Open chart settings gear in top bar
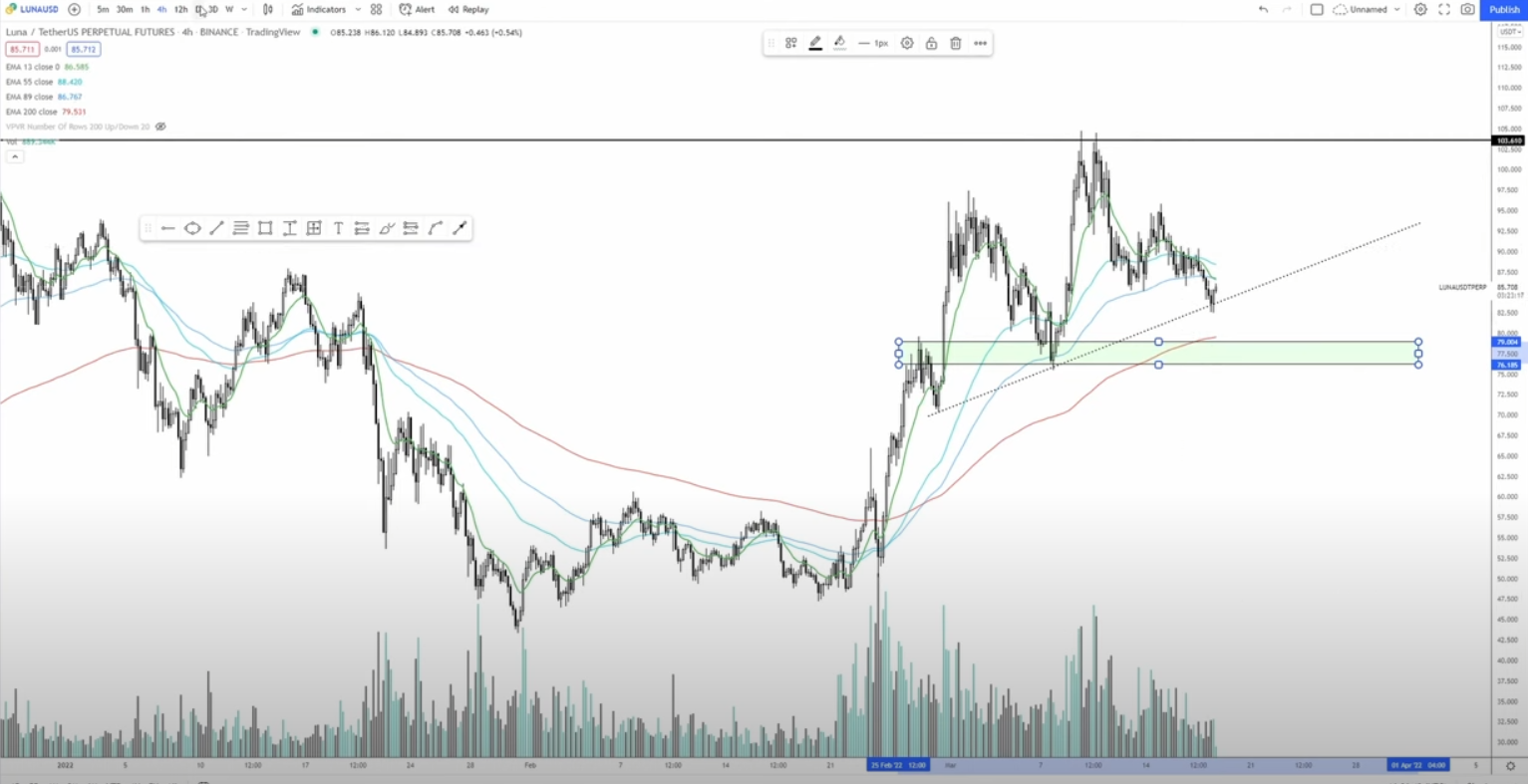This screenshot has height=784, width=1528. [1420, 9]
